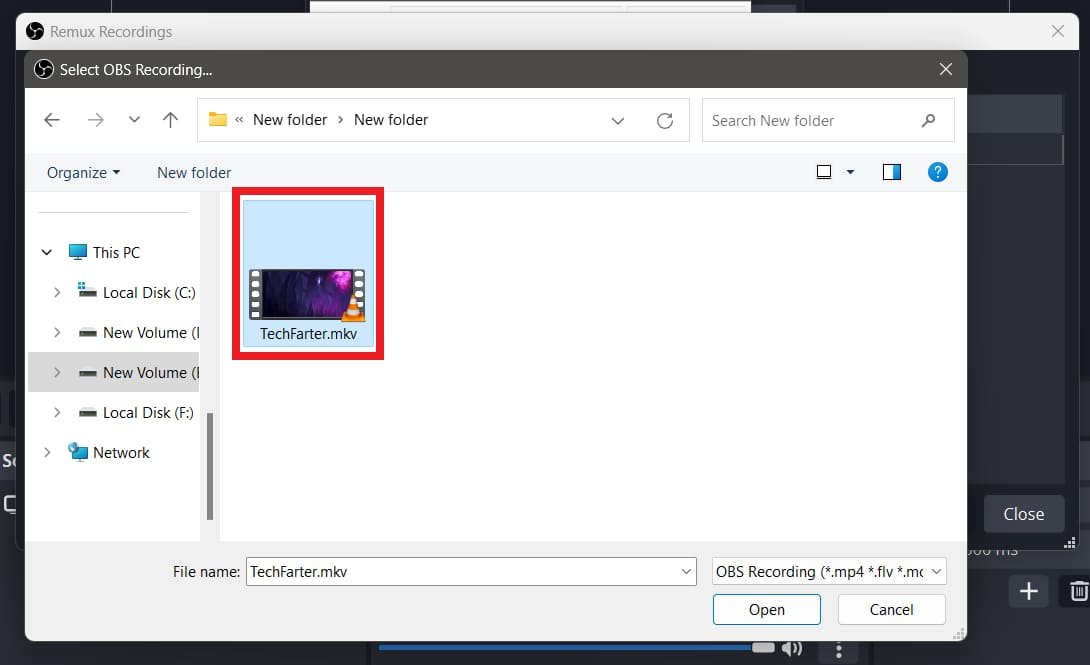This screenshot has width=1090, height=665.
Task: Open the File name history dropdown
Action: click(685, 571)
